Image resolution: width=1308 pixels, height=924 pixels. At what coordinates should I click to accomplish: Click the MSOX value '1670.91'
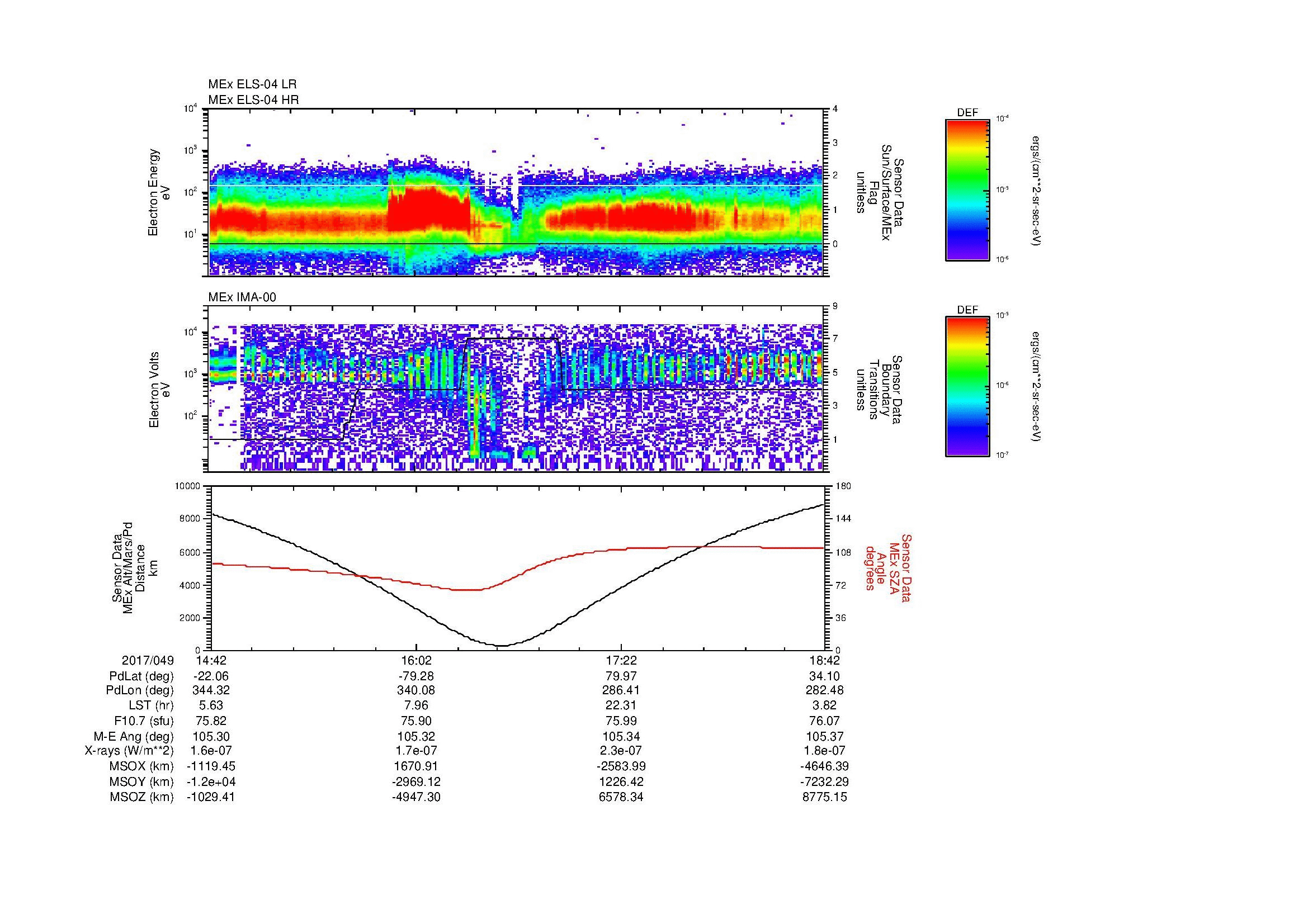pyautogui.click(x=417, y=766)
